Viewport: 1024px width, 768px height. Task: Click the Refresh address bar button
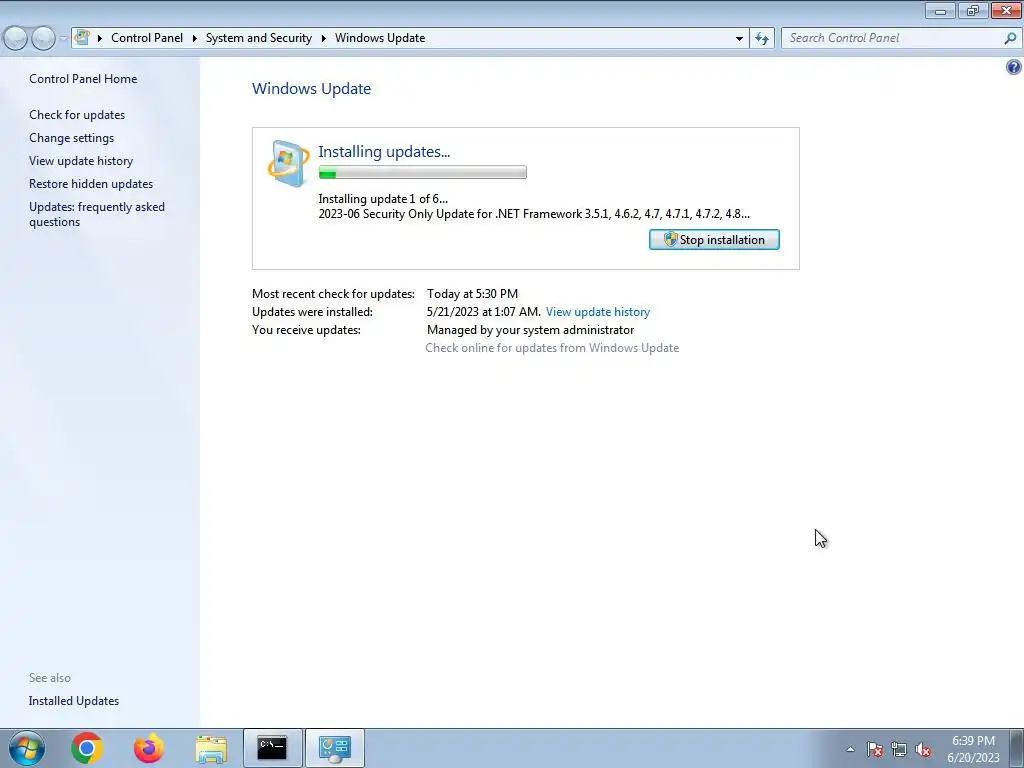pyautogui.click(x=761, y=38)
